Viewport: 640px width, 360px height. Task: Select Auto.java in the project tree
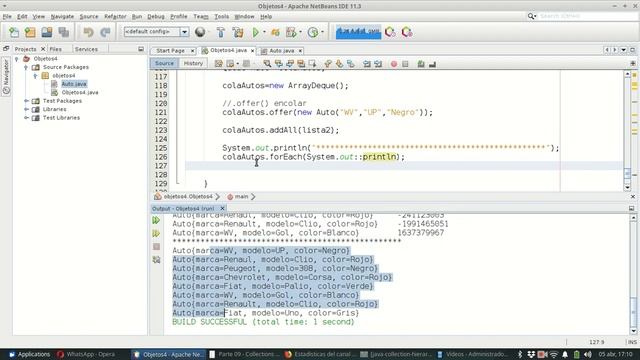coord(74,84)
